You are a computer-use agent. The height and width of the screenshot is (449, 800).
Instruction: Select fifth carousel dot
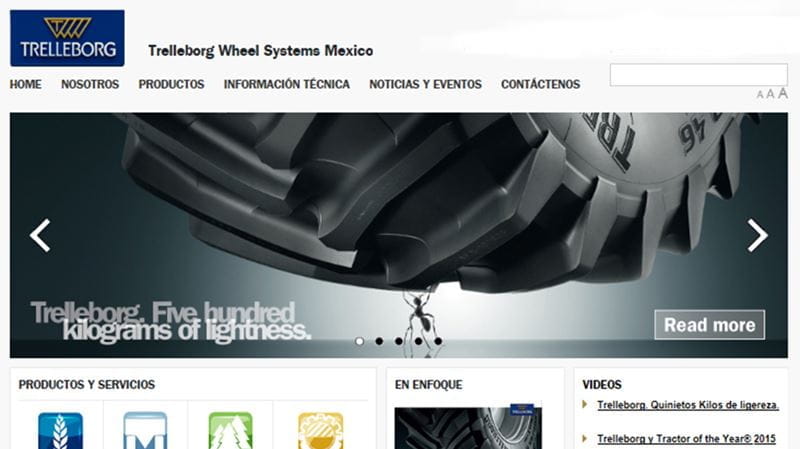438,341
